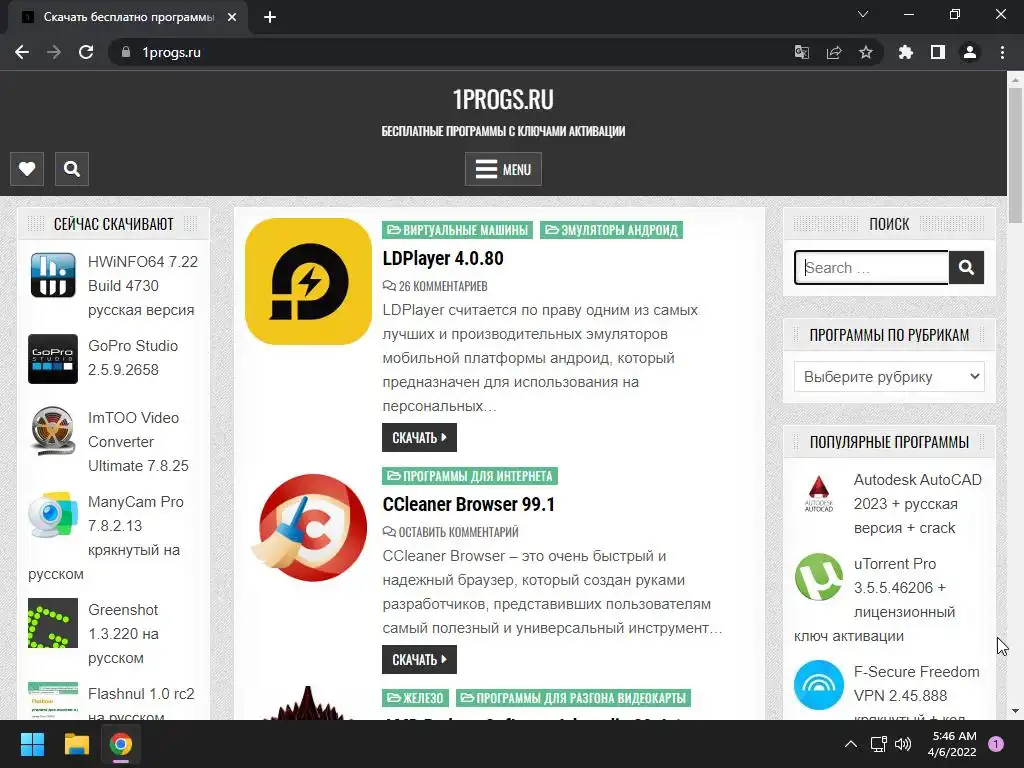Toggle the browser side panel icon
This screenshot has height=768, width=1024.
[x=937, y=52]
